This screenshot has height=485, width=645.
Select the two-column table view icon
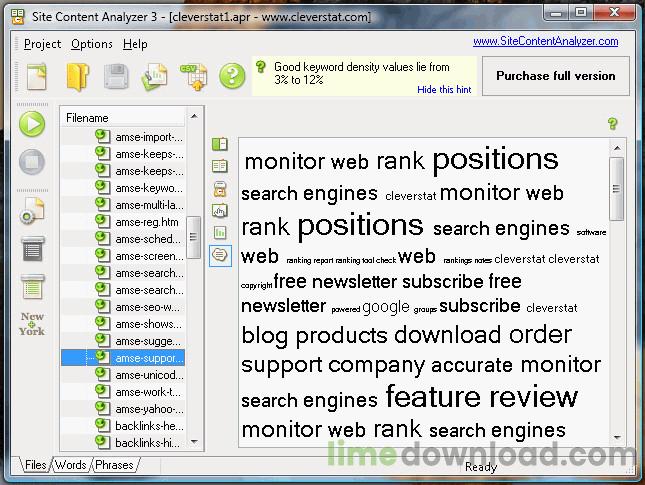pos(220,166)
